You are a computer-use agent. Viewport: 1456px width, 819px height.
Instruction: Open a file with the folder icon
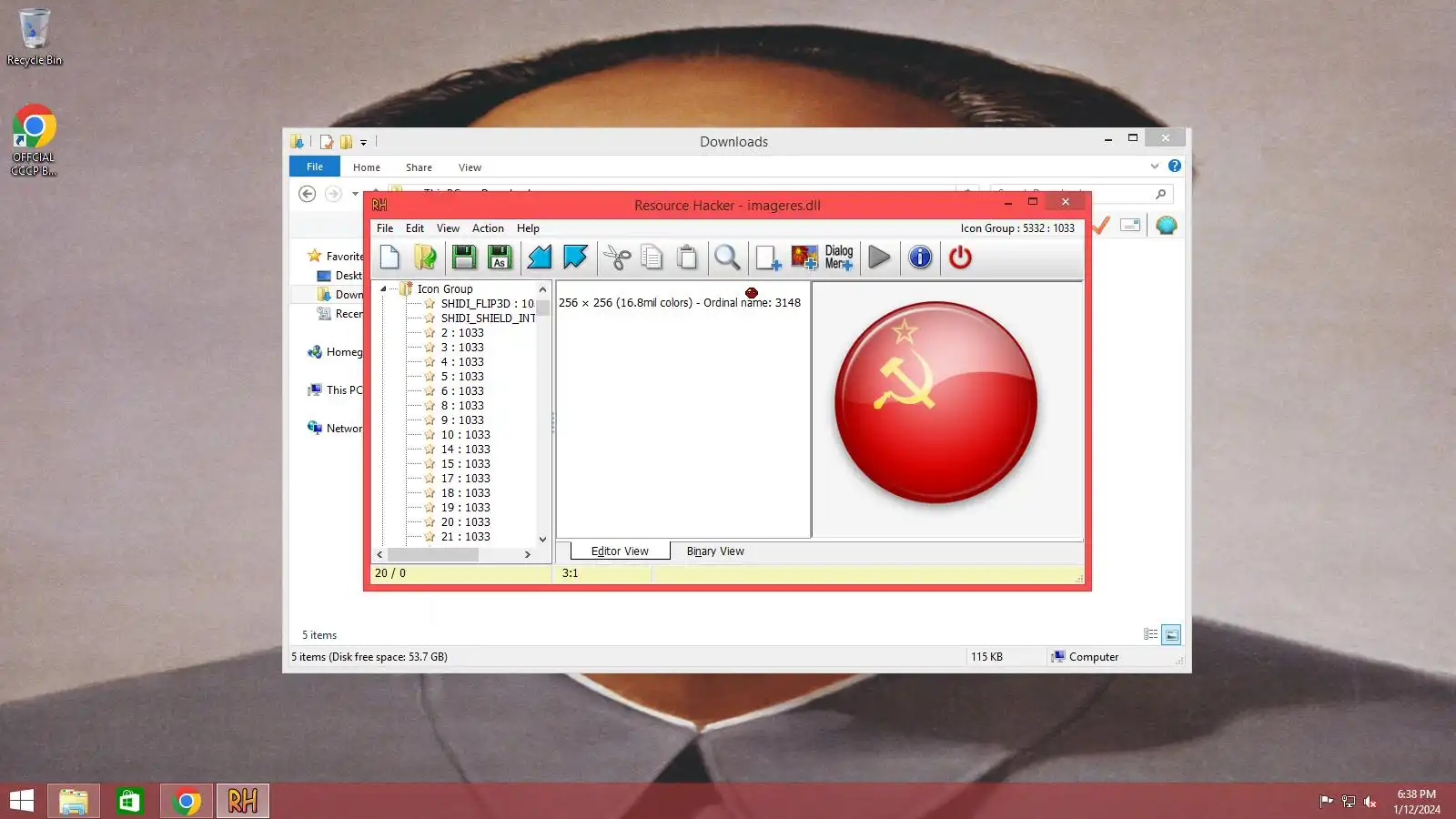[425, 258]
